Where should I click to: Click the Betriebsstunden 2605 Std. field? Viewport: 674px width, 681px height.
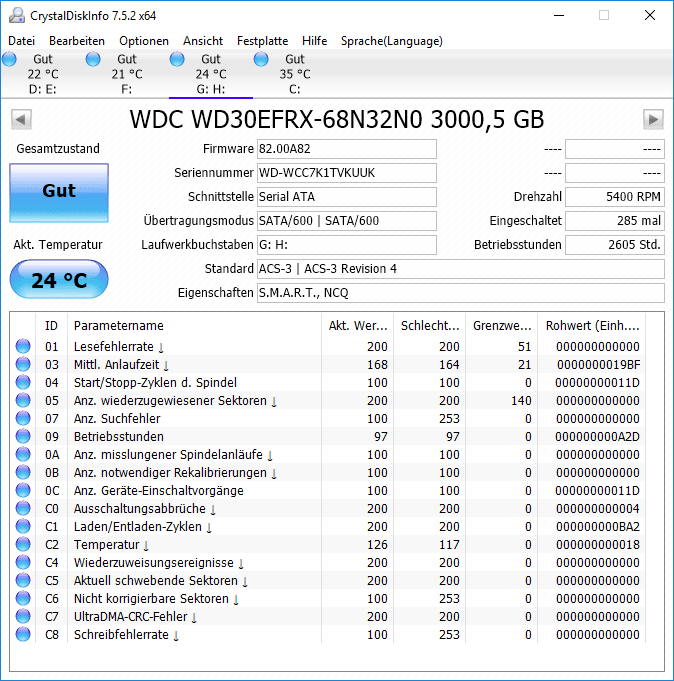click(x=615, y=245)
